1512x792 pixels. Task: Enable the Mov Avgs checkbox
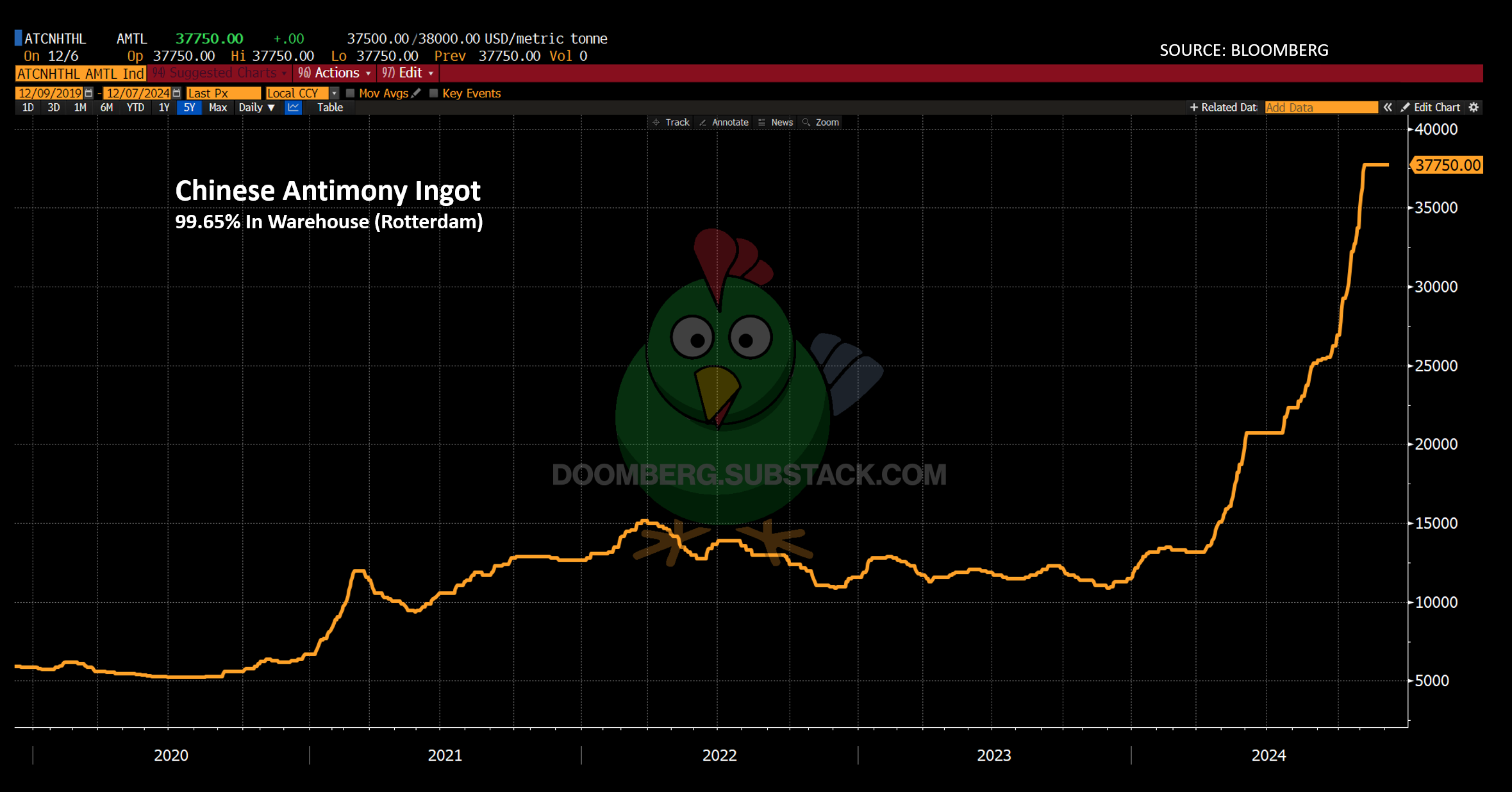(351, 93)
